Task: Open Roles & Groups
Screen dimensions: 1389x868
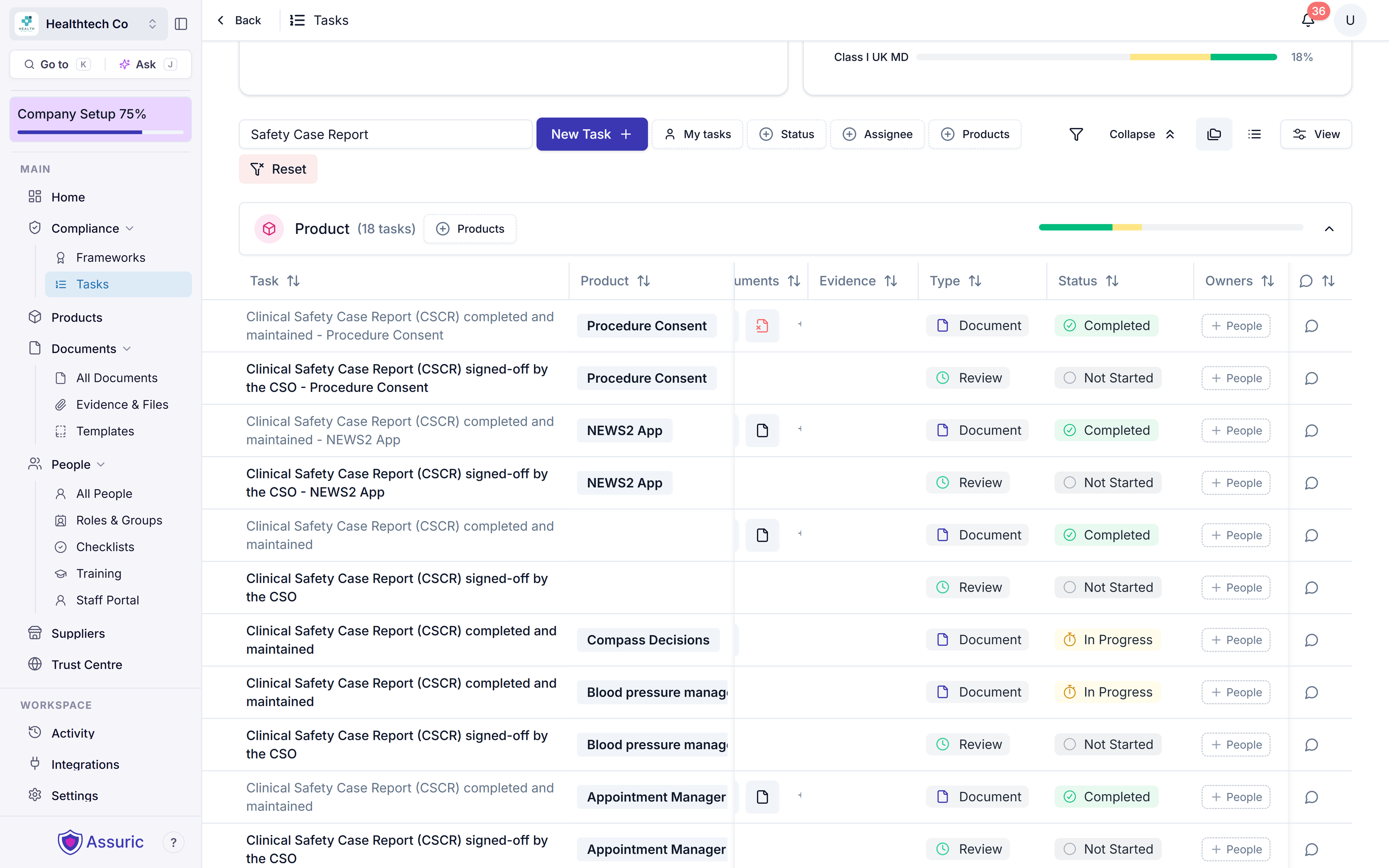Action: pos(119,520)
